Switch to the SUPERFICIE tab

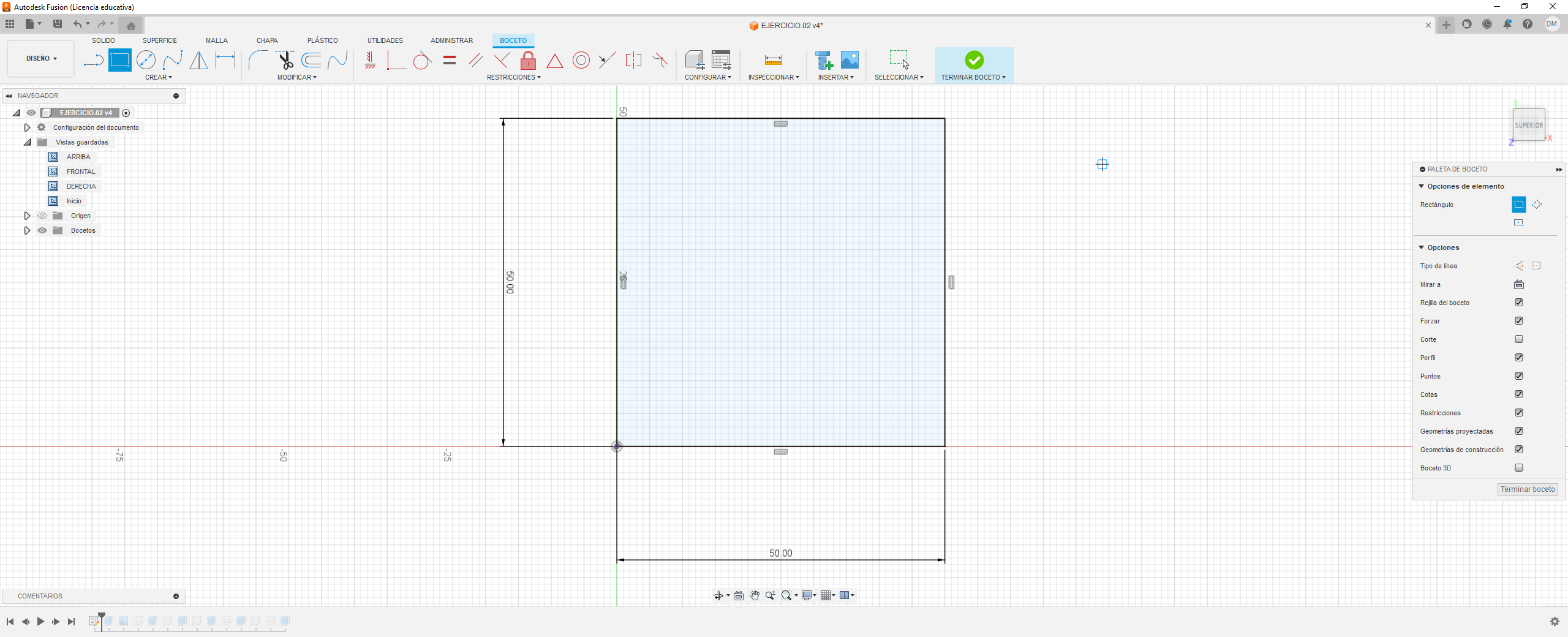click(x=160, y=40)
